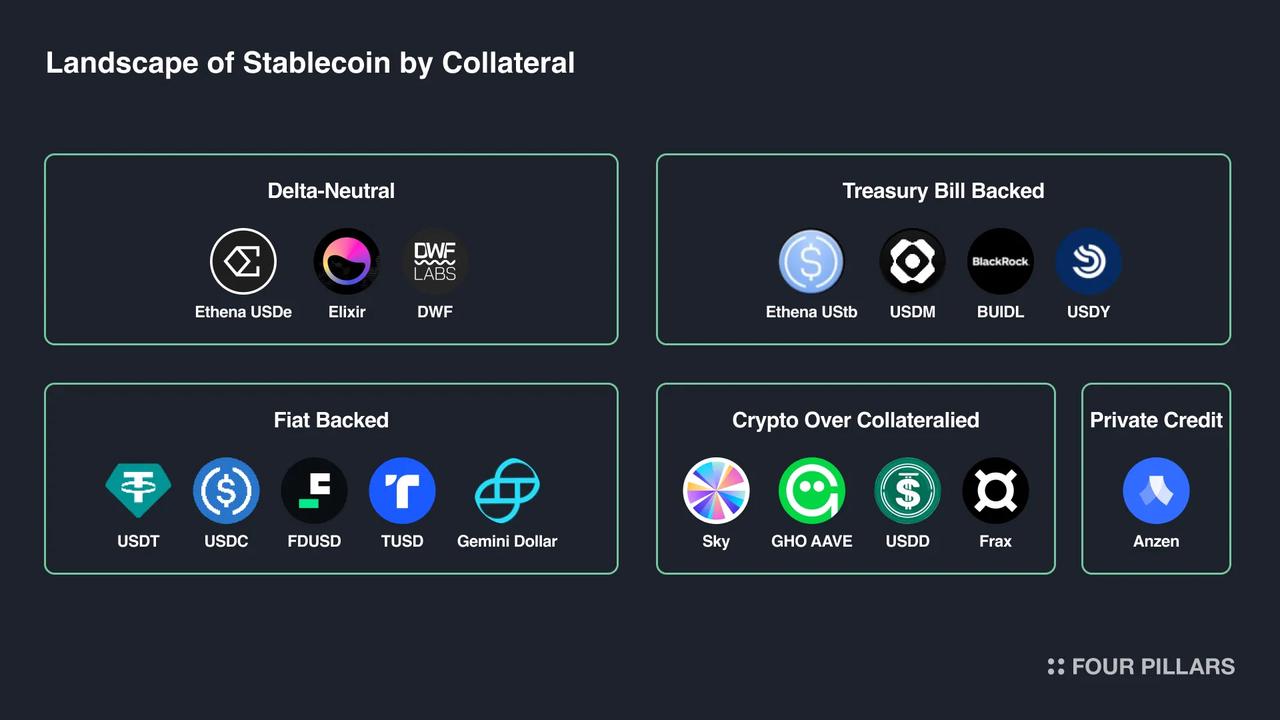This screenshot has width=1280, height=720.
Task: Click the USDC coin icon
Action: [x=226, y=491]
